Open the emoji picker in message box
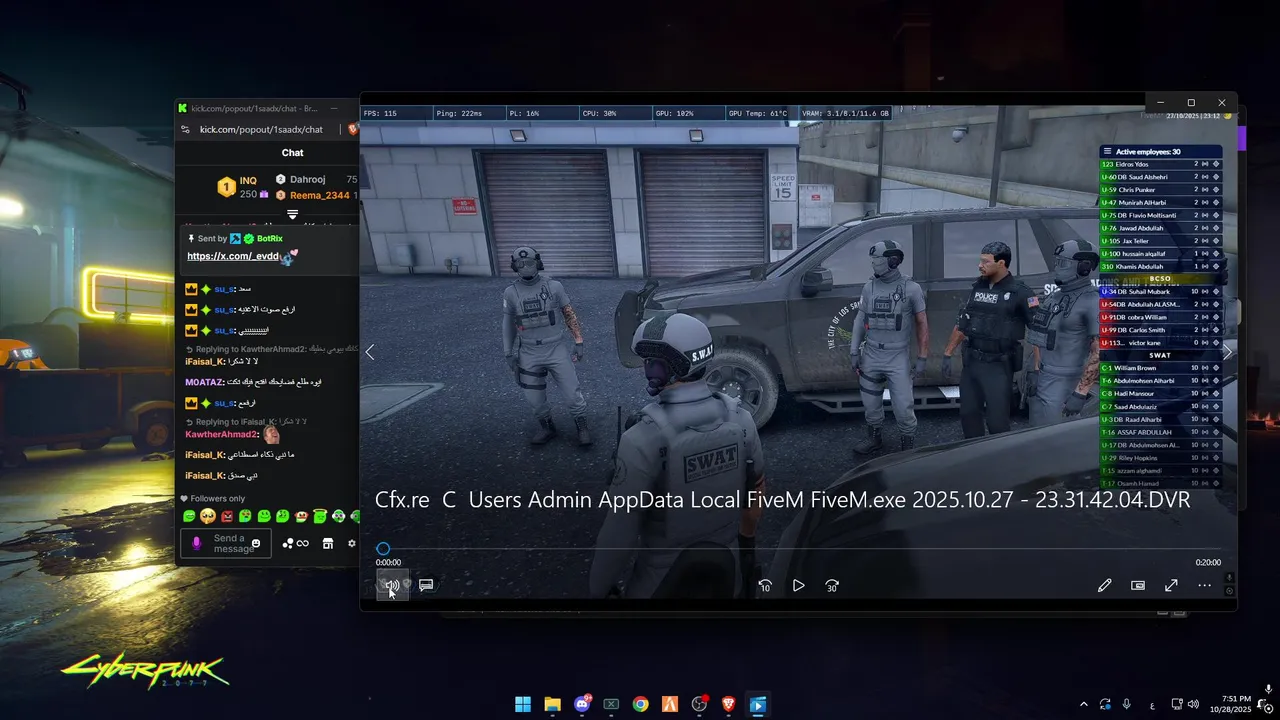 (256, 543)
